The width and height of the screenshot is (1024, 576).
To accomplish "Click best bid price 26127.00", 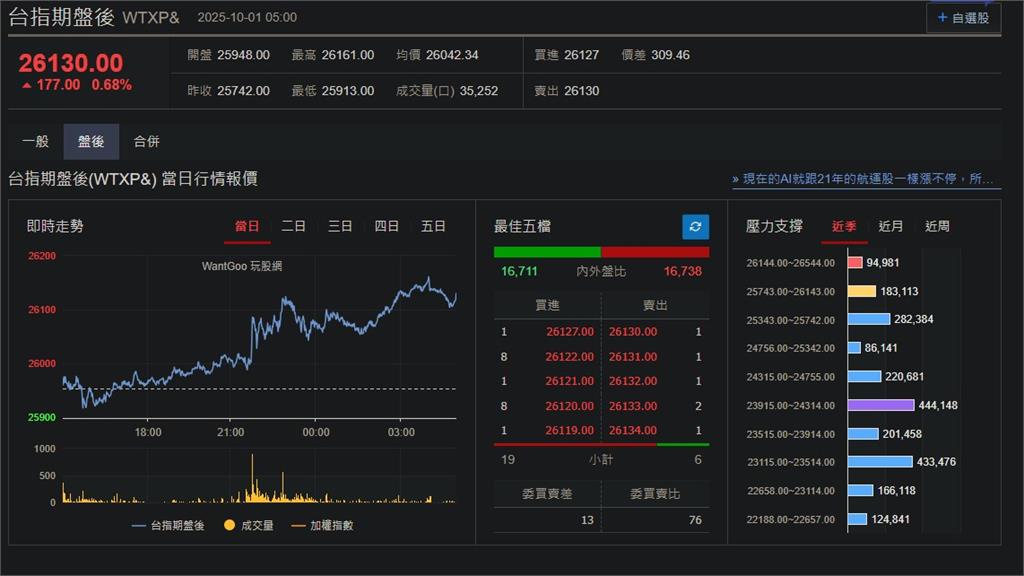I will click(x=570, y=332).
